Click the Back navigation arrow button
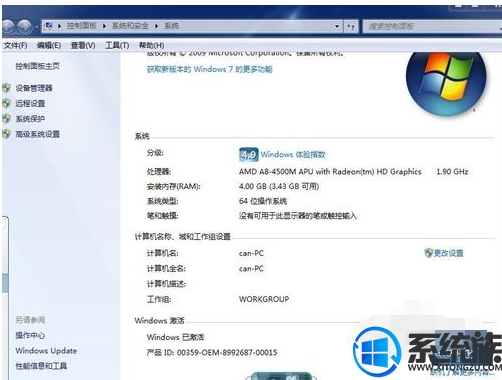502x380 pixels. click(x=8, y=26)
